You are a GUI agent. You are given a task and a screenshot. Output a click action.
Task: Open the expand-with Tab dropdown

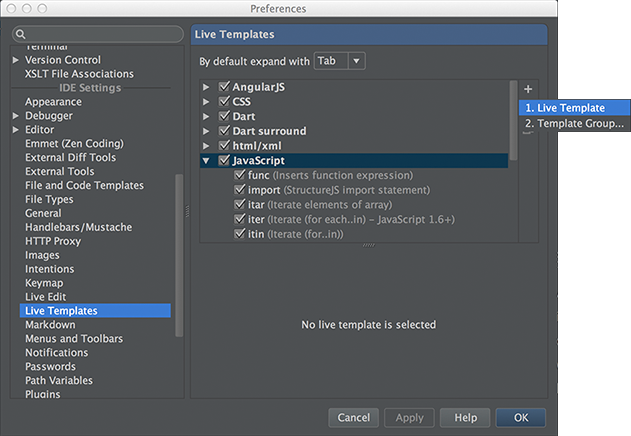[340, 61]
